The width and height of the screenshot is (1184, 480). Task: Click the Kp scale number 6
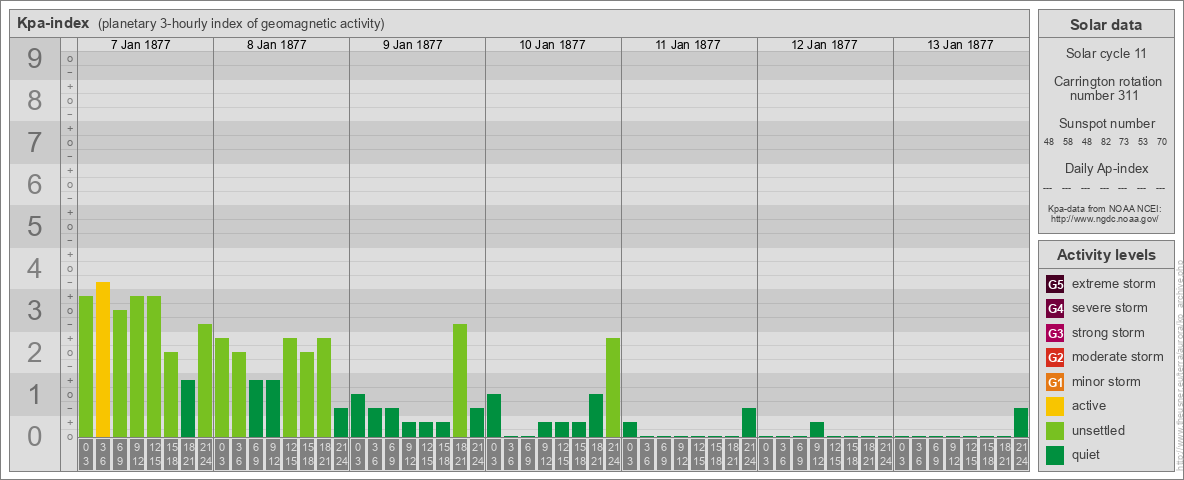(x=35, y=184)
